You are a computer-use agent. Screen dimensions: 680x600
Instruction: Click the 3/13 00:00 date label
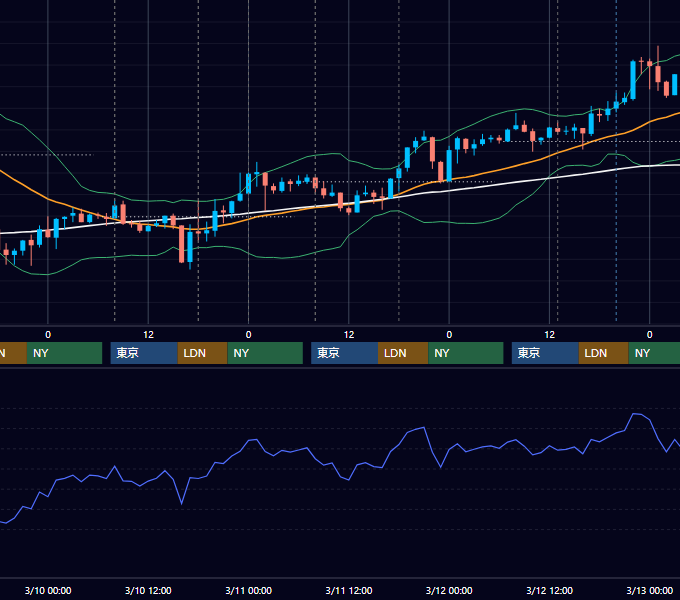click(x=650, y=590)
